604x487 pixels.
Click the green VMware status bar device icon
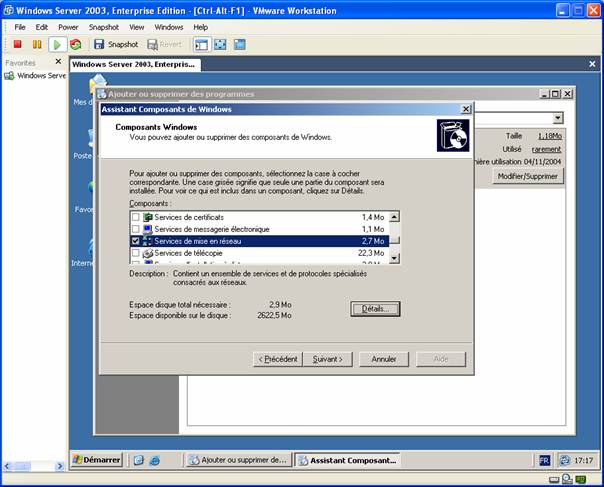point(581,479)
